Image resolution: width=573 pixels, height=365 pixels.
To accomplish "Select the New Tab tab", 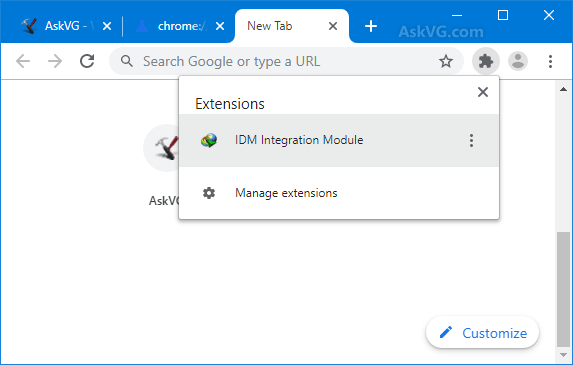I will (292, 26).
